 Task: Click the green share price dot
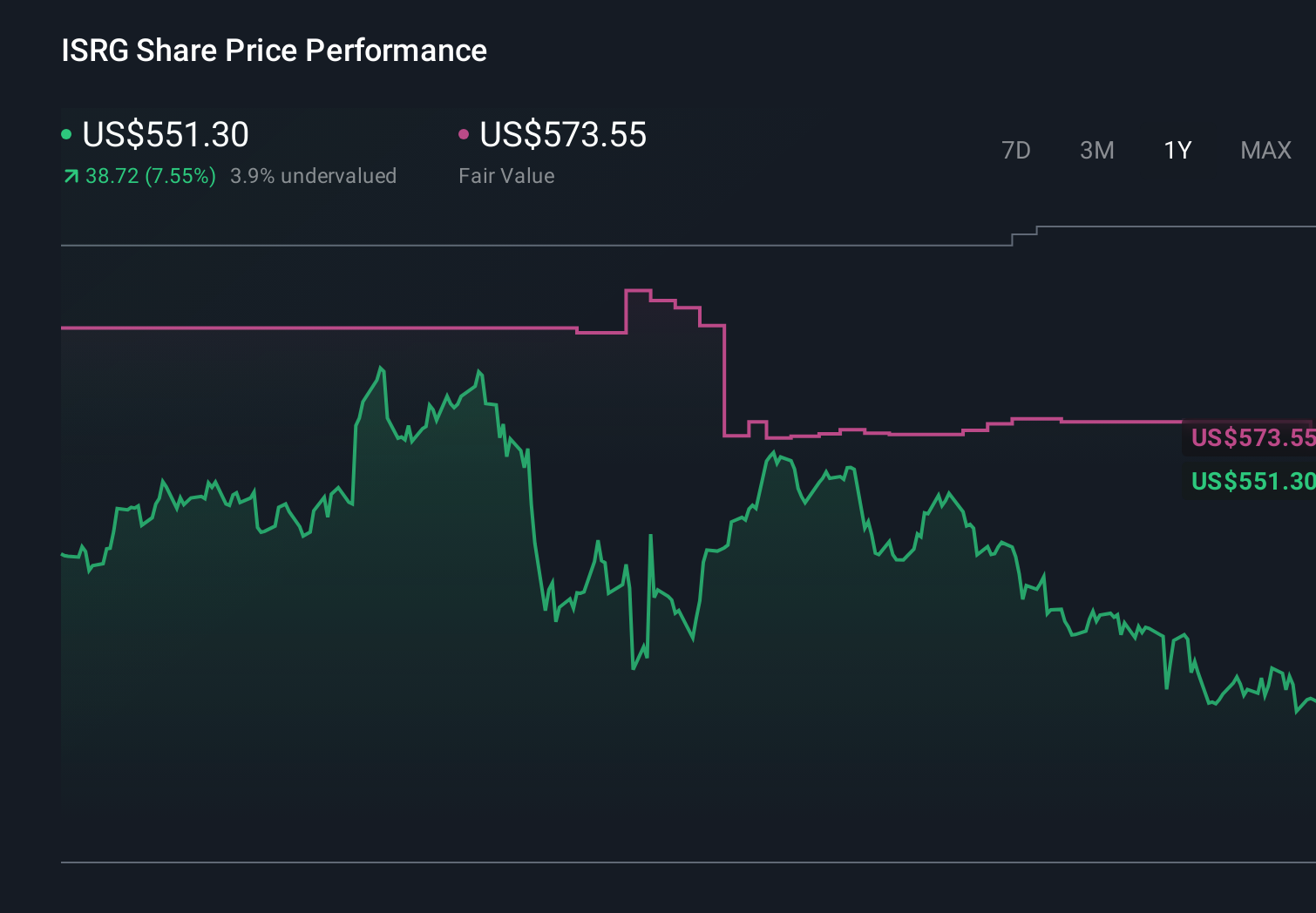(66, 134)
